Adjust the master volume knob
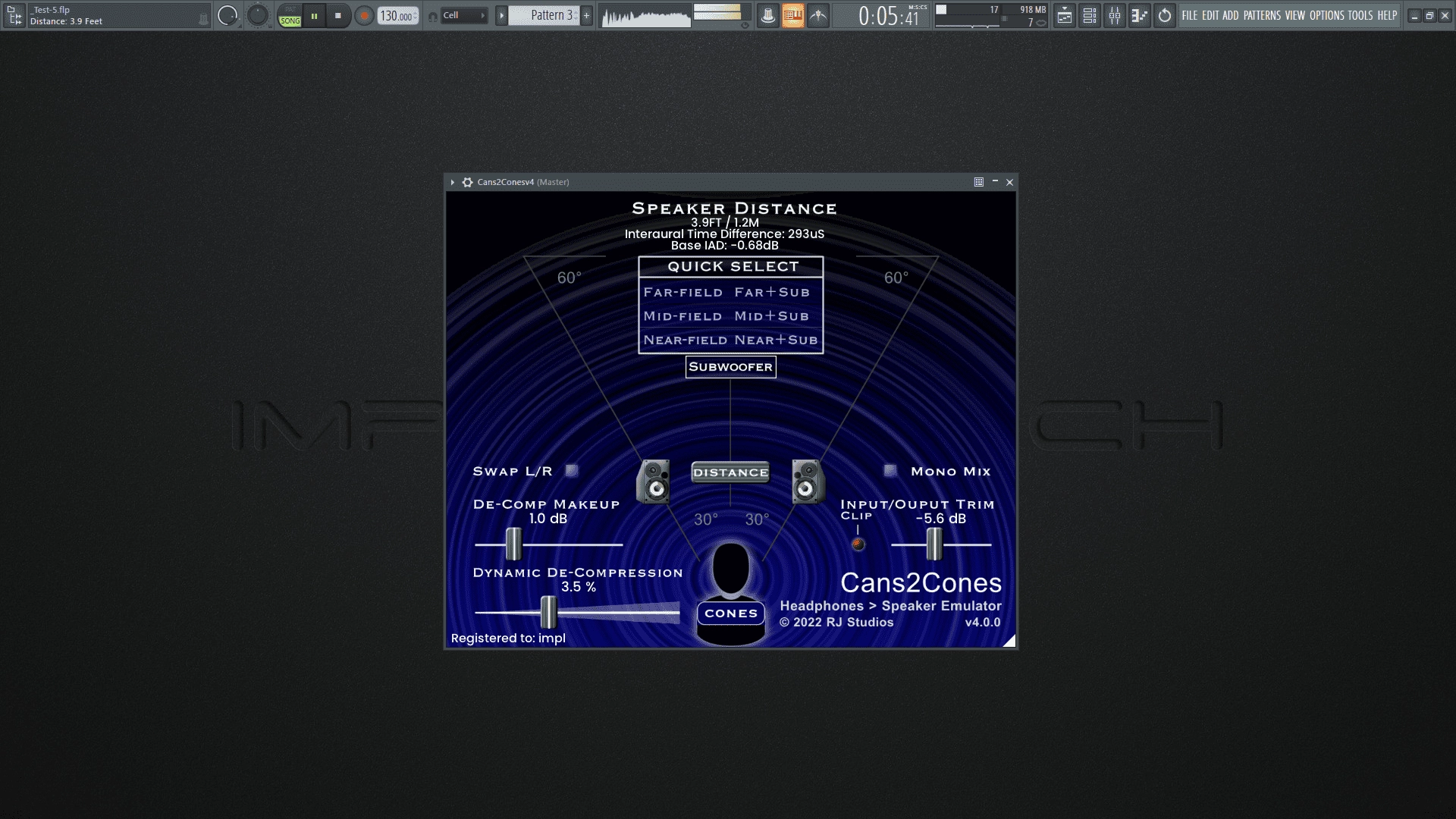1456x819 pixels. tap(227, 15)
